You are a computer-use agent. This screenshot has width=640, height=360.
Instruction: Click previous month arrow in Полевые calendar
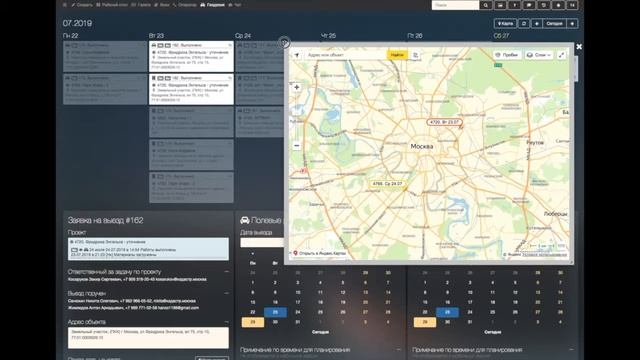pyautogui.click(x=253, y=254)
